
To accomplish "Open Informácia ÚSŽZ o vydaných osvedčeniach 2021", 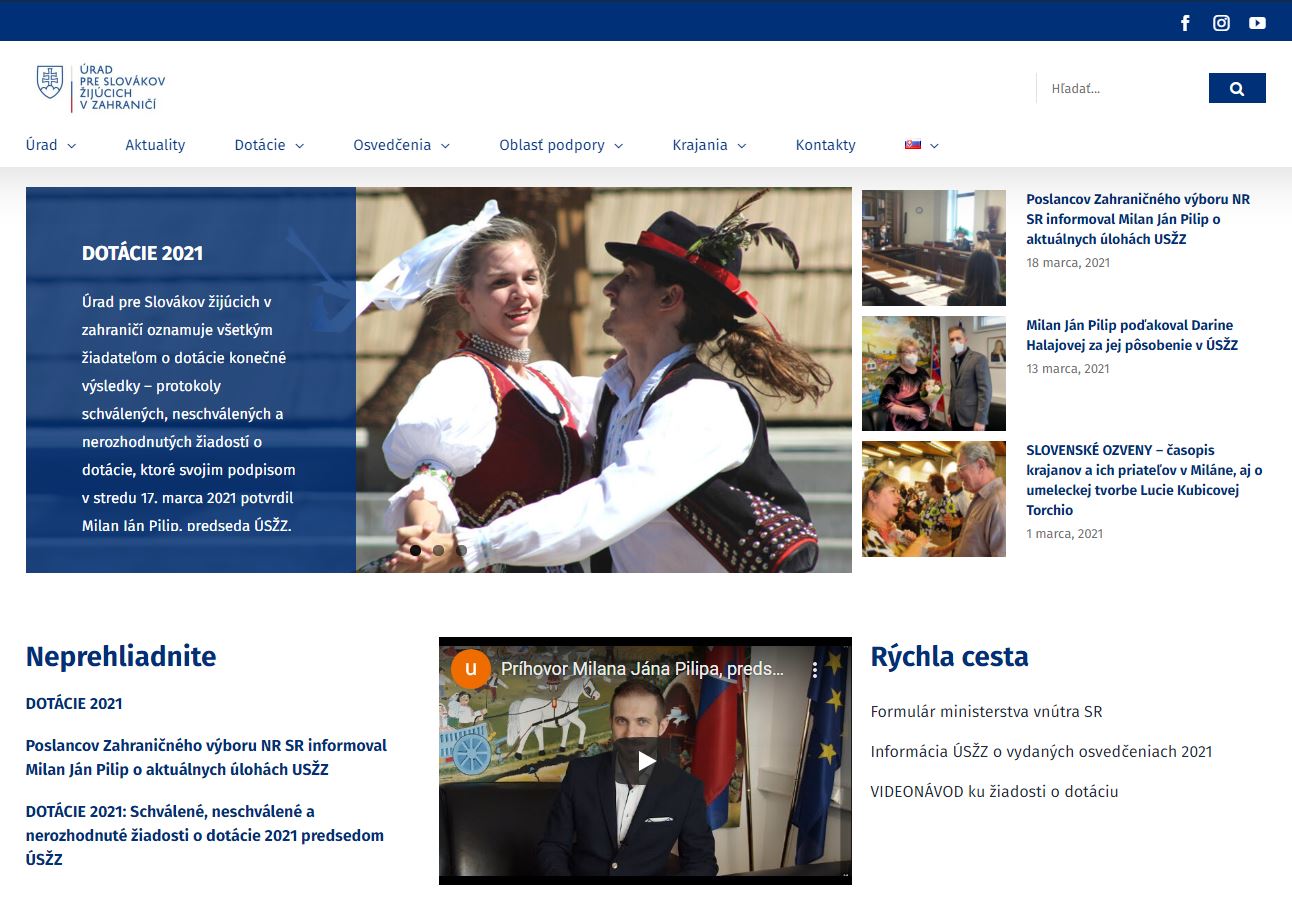I will (x=1041, y=752).
